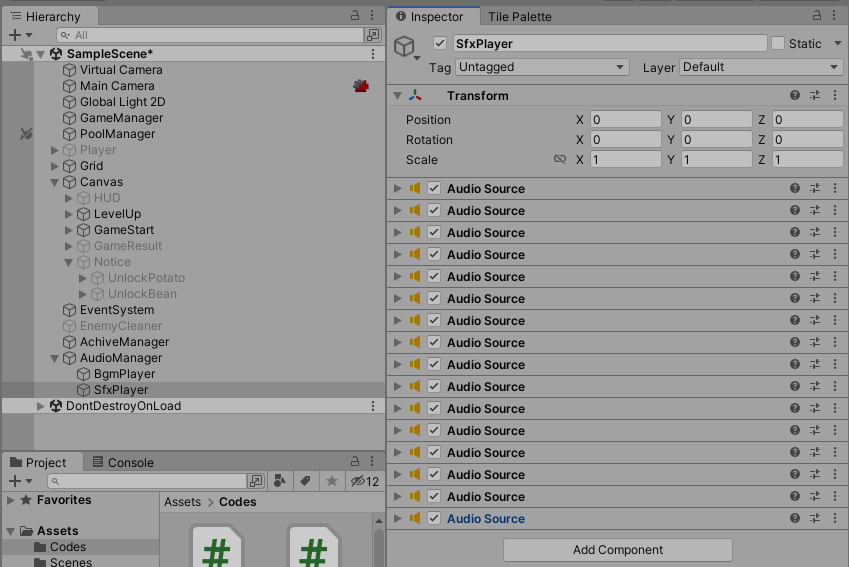
Task: Click the search-by-type icon beside the Hierarchy search field
Action: click(x=373, y=35)
